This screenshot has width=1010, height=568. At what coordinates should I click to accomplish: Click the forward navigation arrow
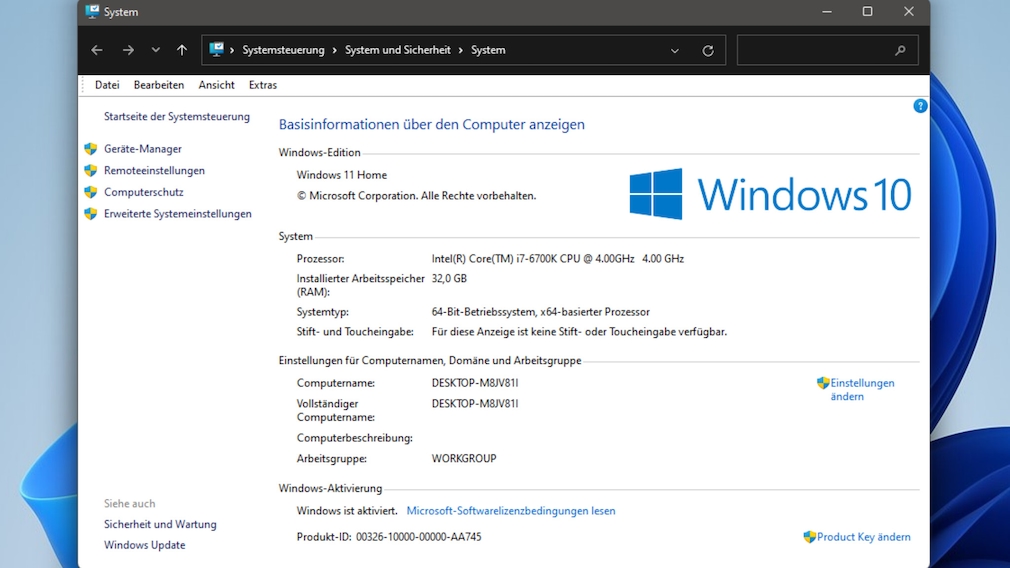128,50
